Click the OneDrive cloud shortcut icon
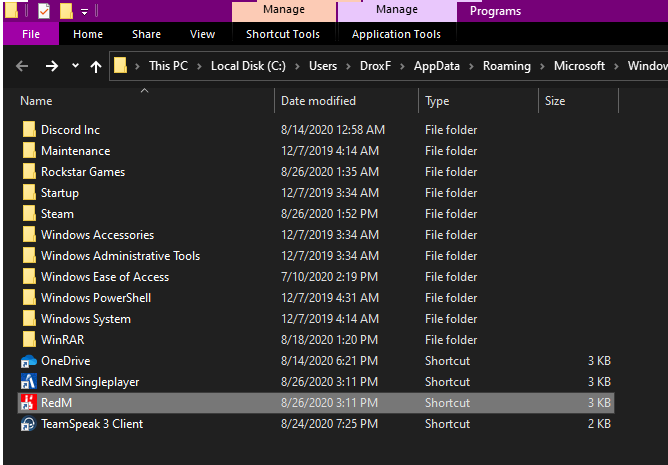The image size is (668, 465). point(29,361)
